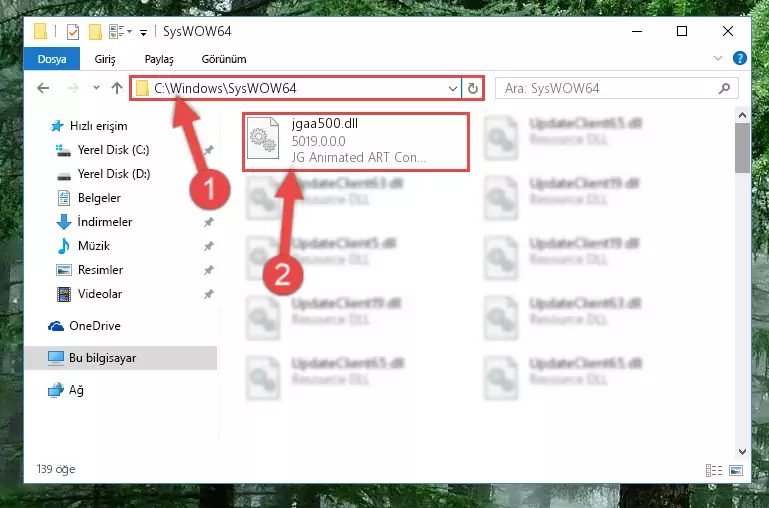
Task: Click the New folder icon in title bar
Action: click(x=95, y=32)
